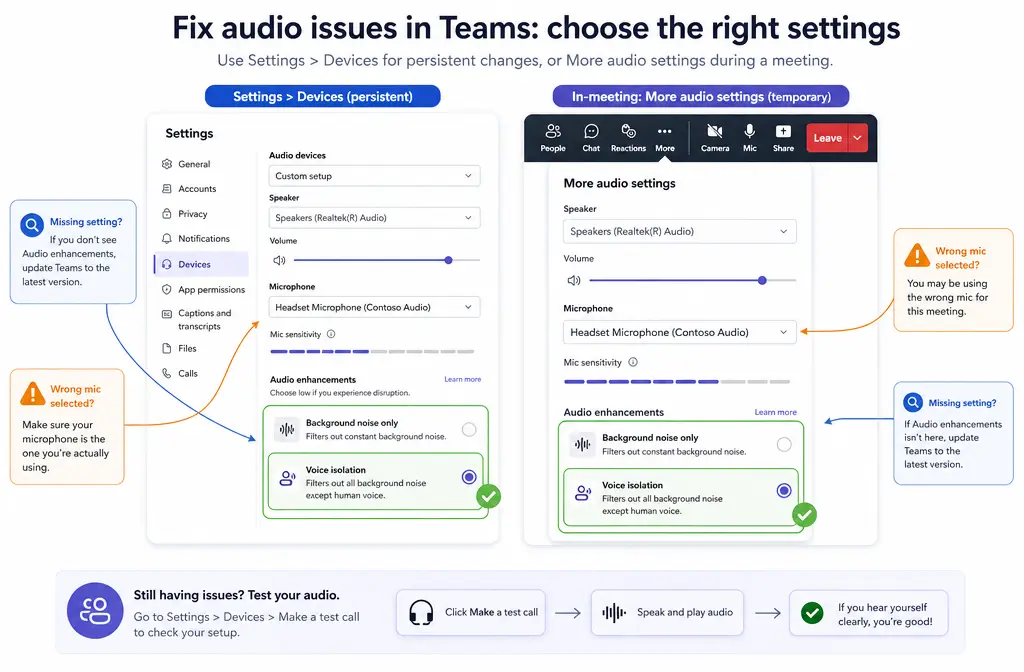Click the Speak and play audio card
Viewport: 1024px width, 672px height.
click(667, 613)
